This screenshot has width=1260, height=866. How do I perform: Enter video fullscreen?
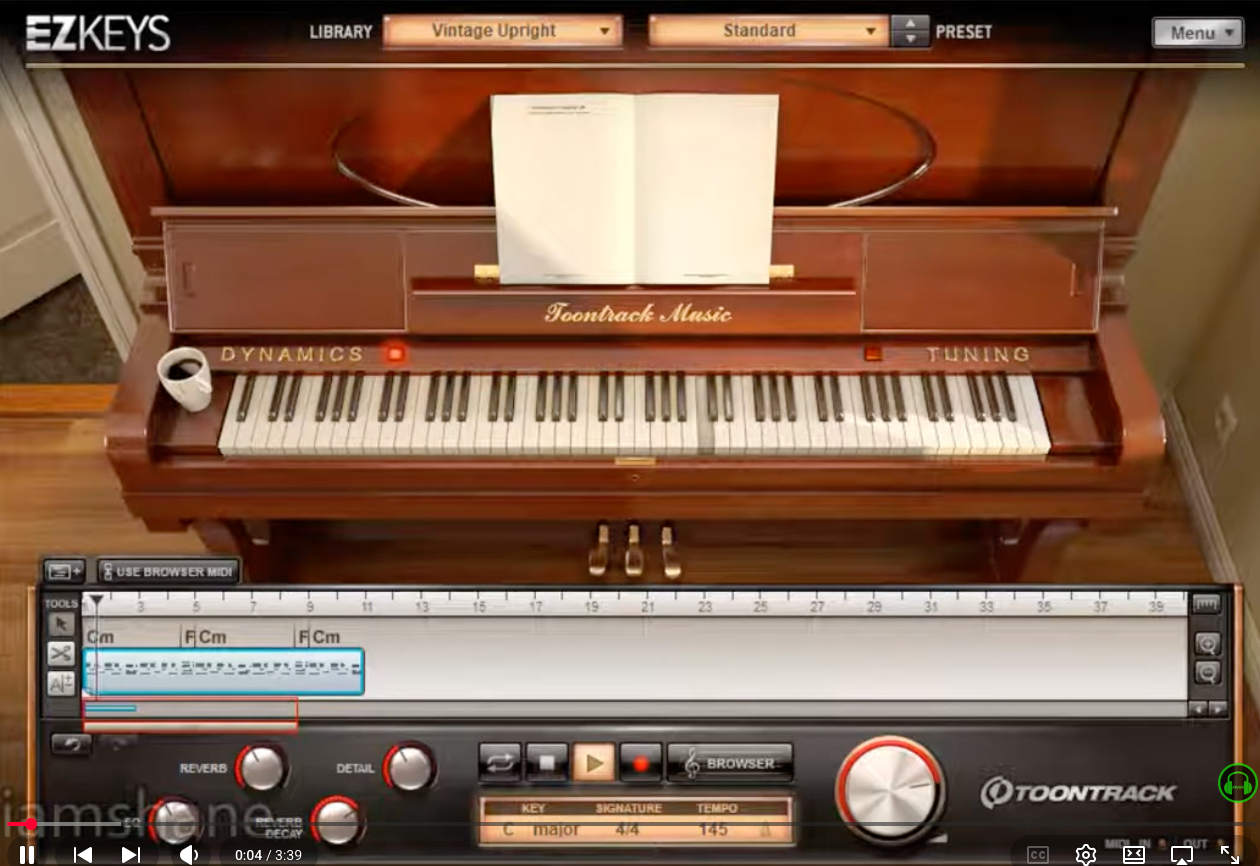1230,854
